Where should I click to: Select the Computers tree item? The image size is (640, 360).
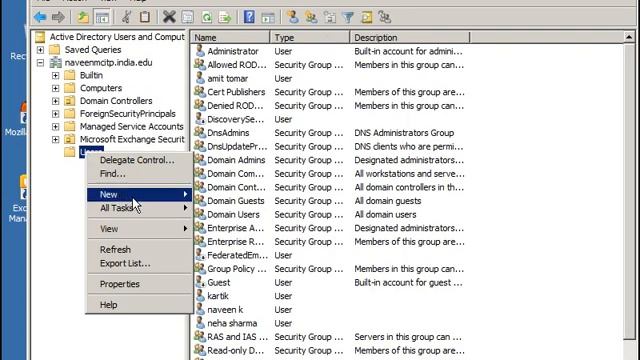(101, 88)
